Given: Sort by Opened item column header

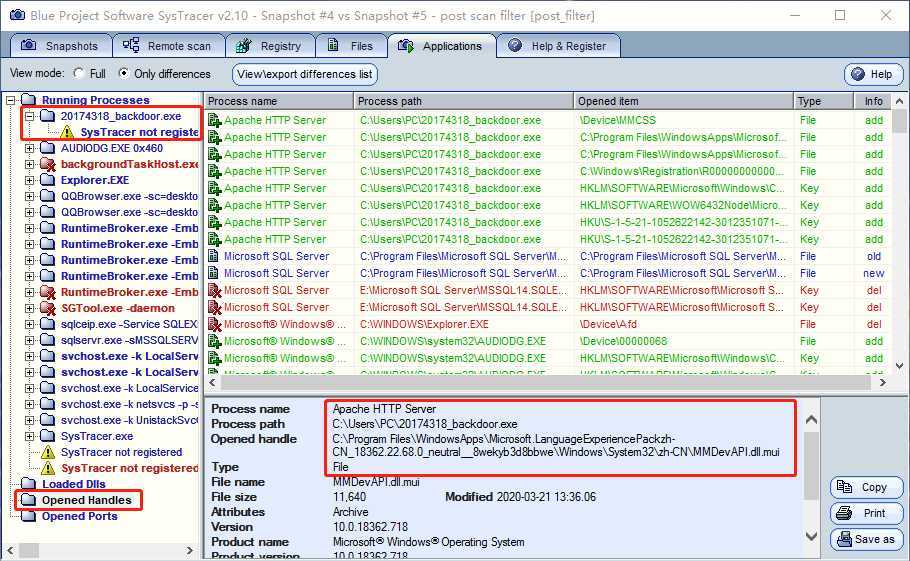Looking at the screenshot, I should pyautogui.click(x=683, y=101).
